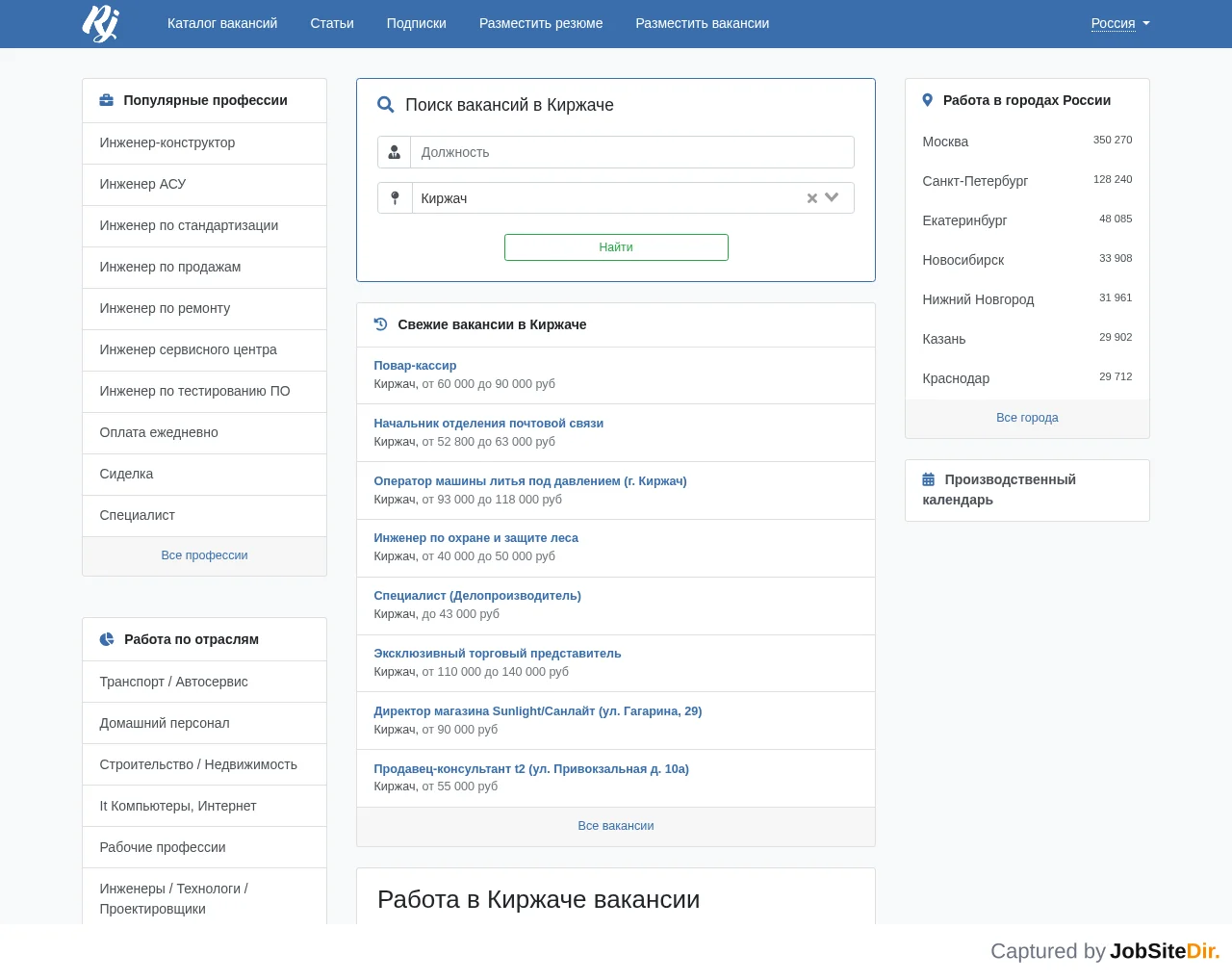
Task: Click the Киржач city combo box
Action: (x=632, y=198)
